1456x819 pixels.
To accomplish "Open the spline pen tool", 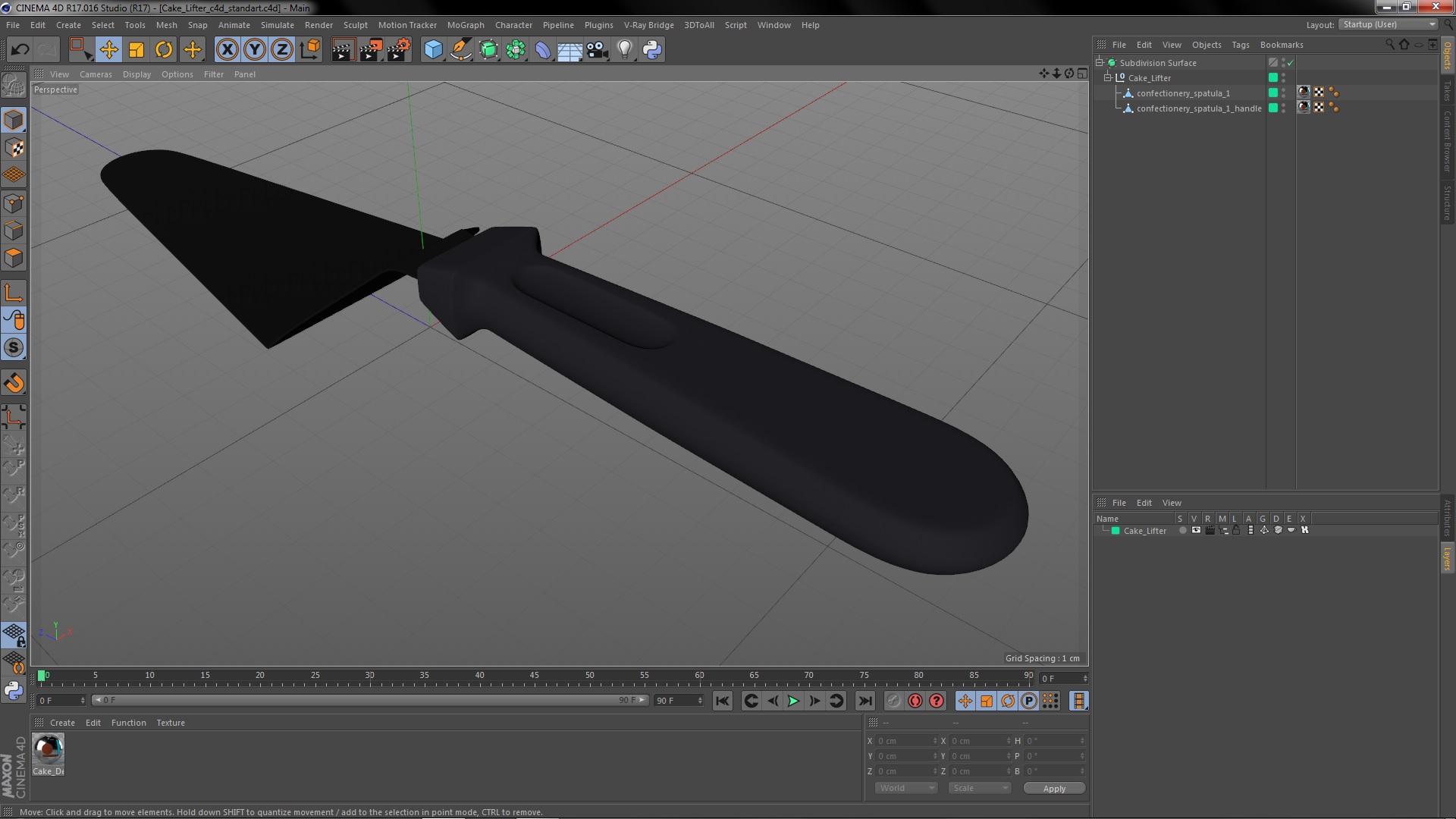I will pos(460,50).
